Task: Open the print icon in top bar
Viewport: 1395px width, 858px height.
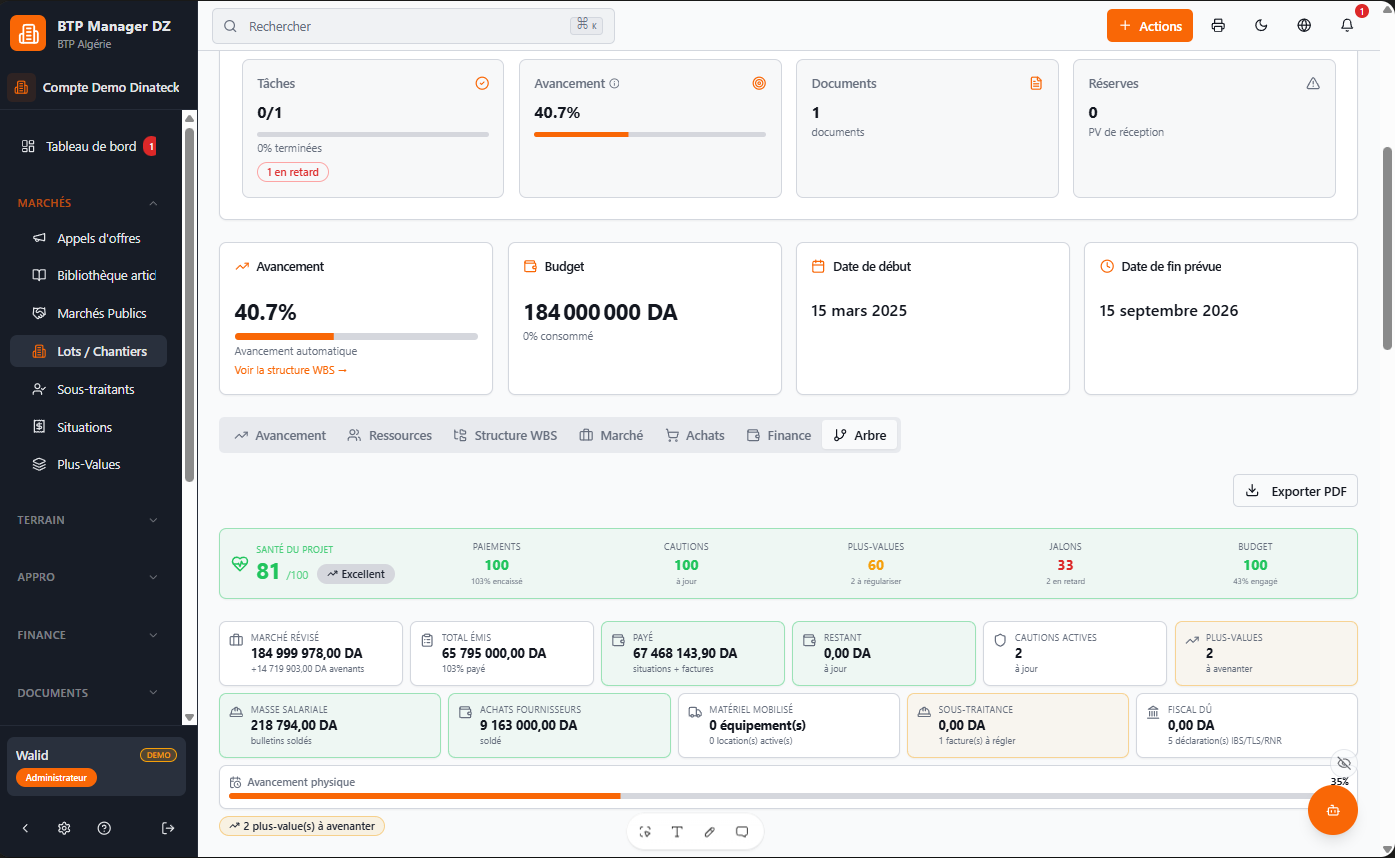Action: (x=1218, y=26)
